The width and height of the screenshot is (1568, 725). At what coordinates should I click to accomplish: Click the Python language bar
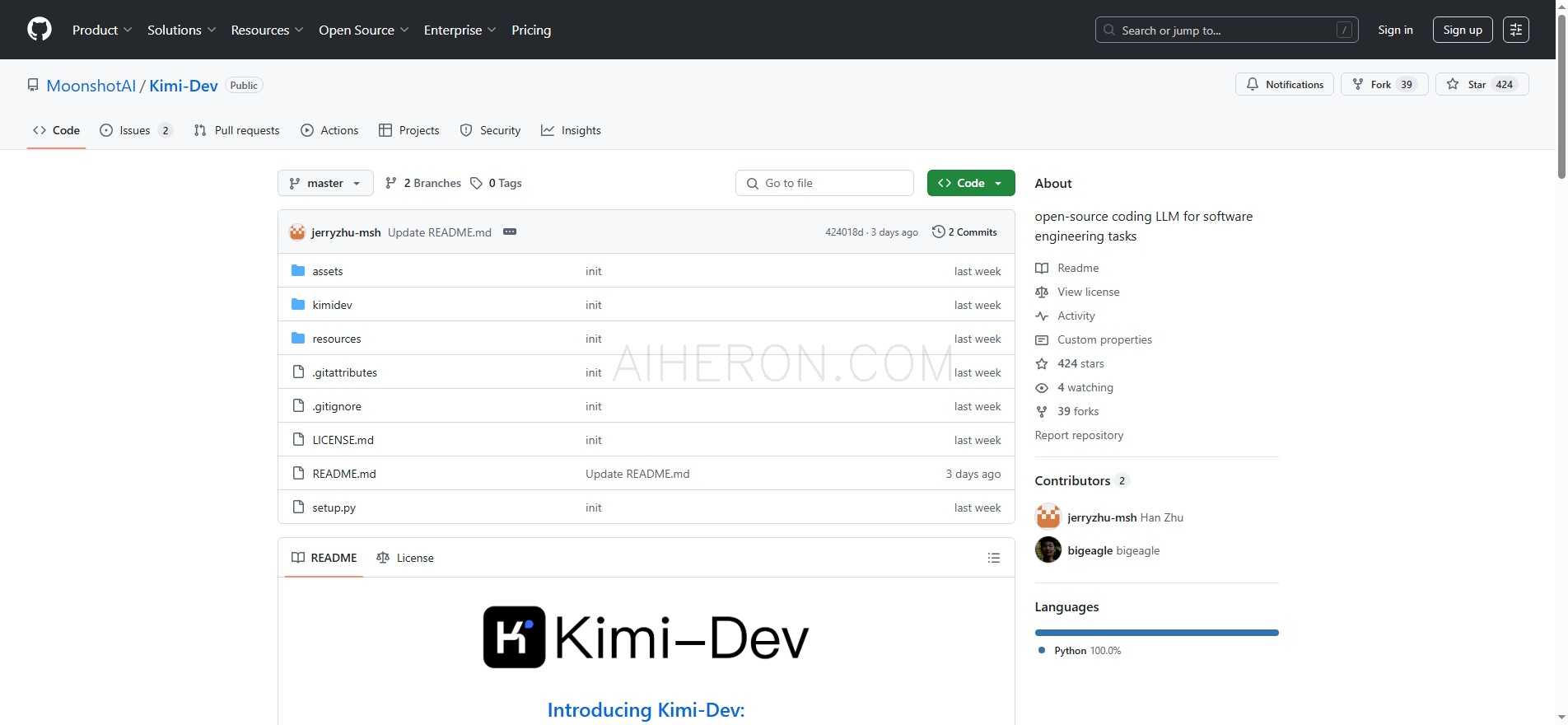[1156, 633]
